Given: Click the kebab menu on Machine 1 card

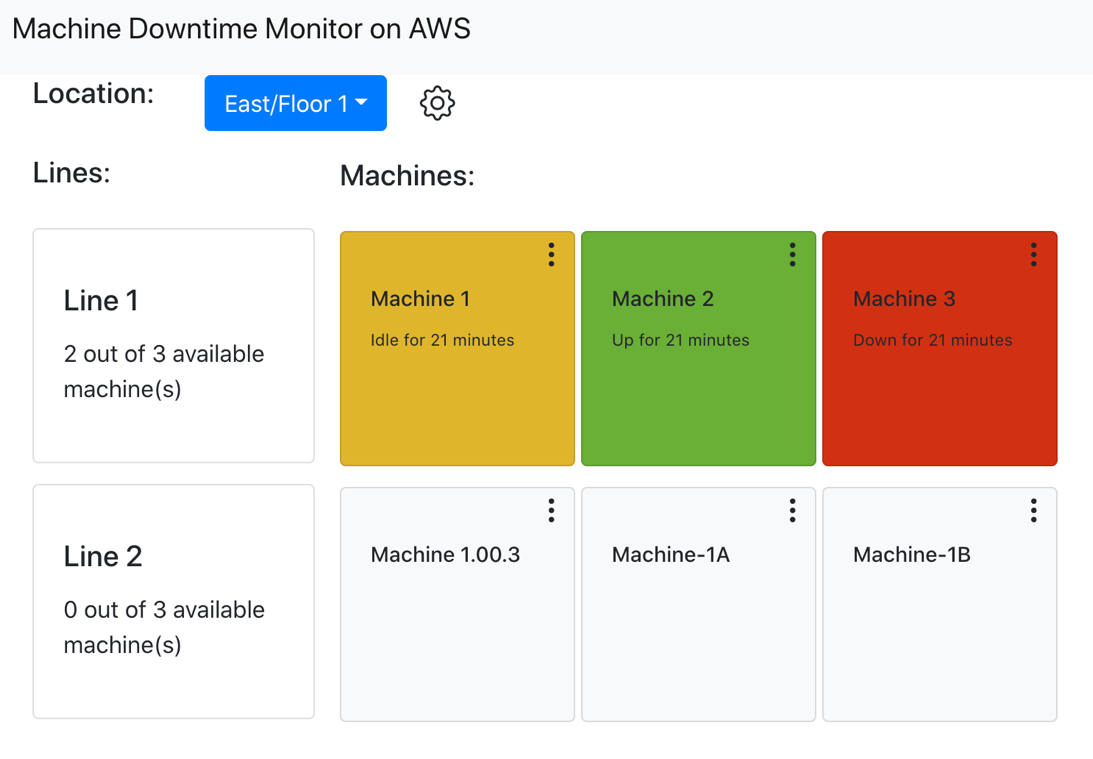Looking at the screenshot, I should click(551, 255).
